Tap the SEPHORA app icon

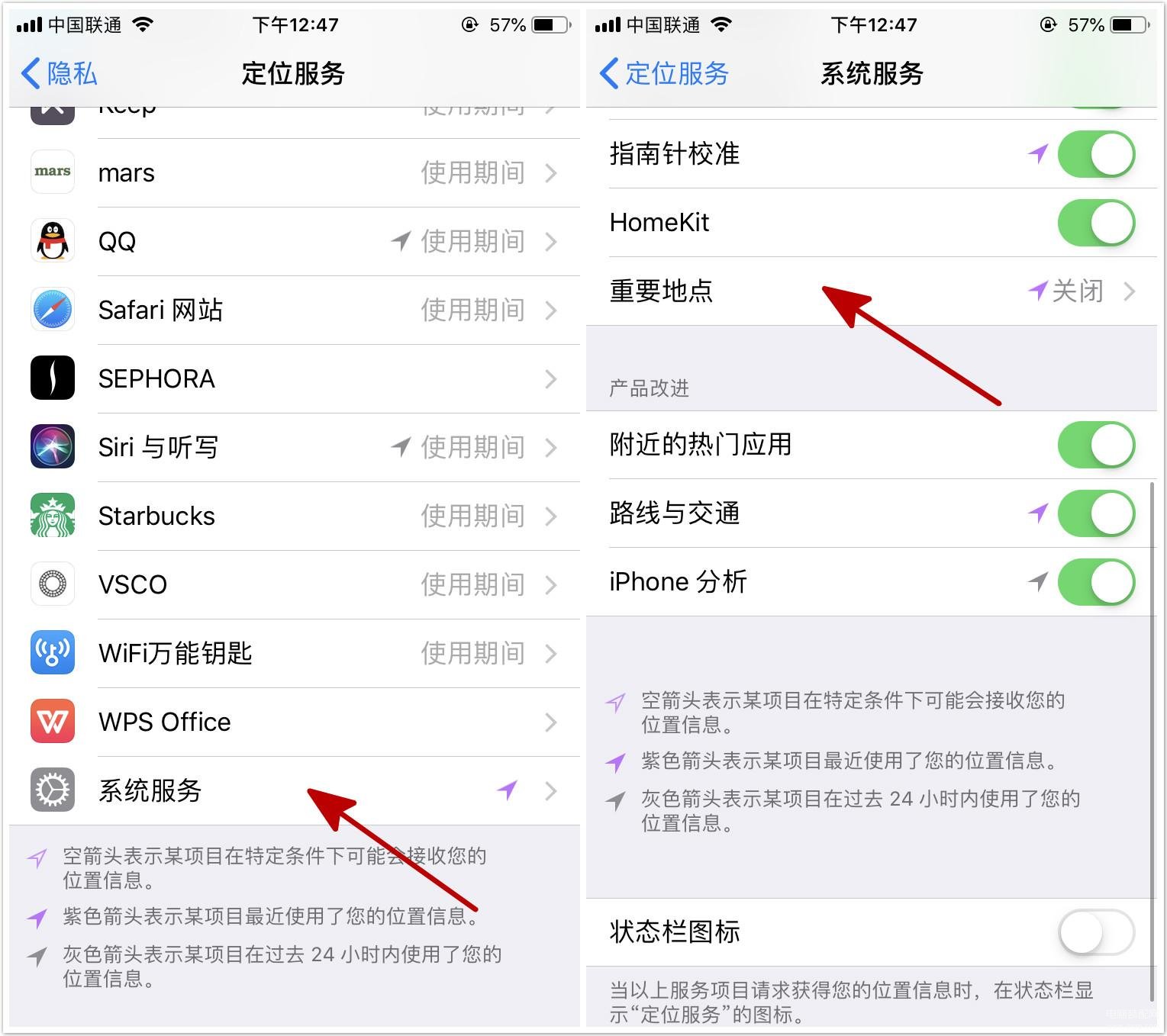pos(53,378)
